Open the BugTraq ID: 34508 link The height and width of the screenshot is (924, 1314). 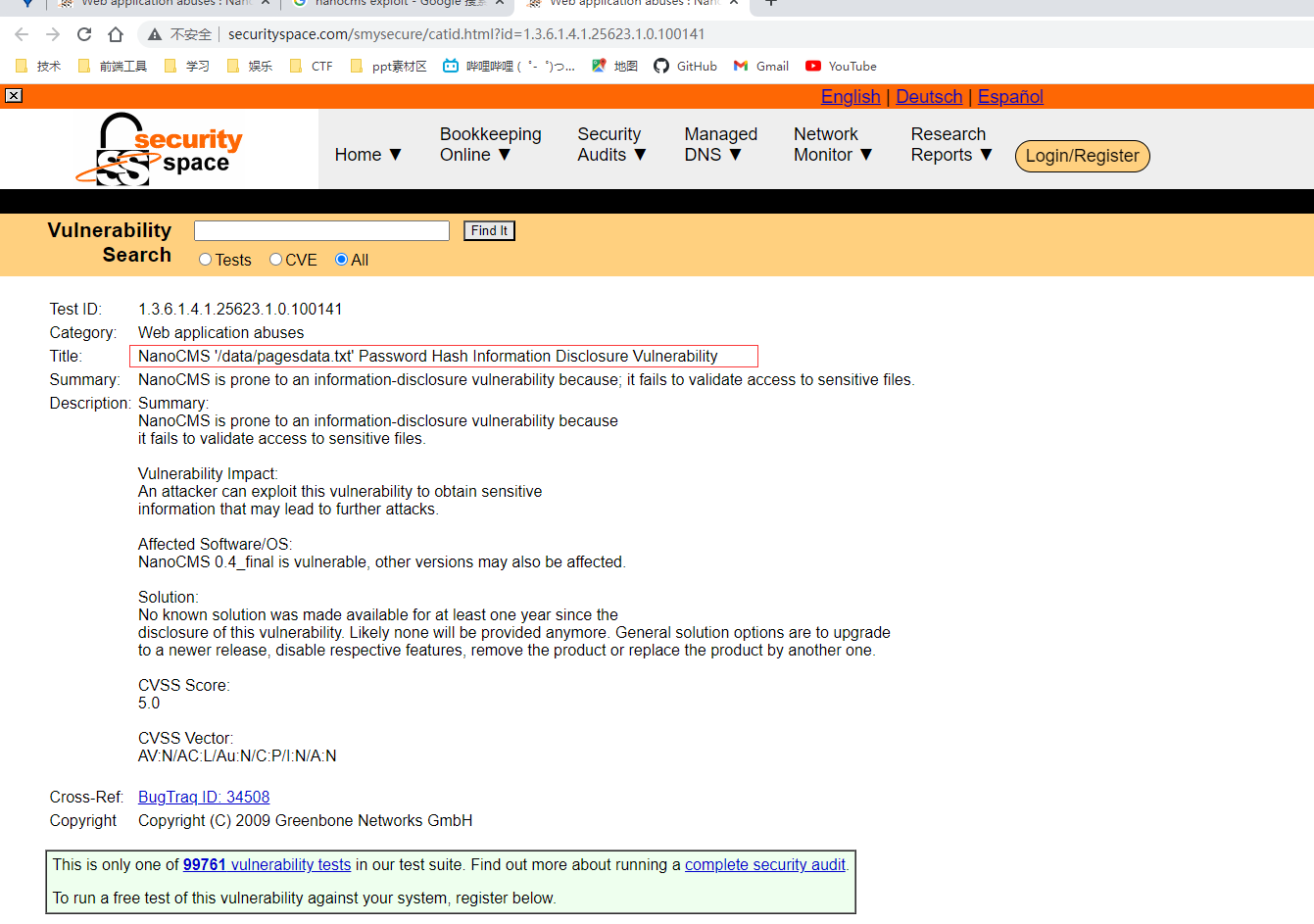click(204, 798)
